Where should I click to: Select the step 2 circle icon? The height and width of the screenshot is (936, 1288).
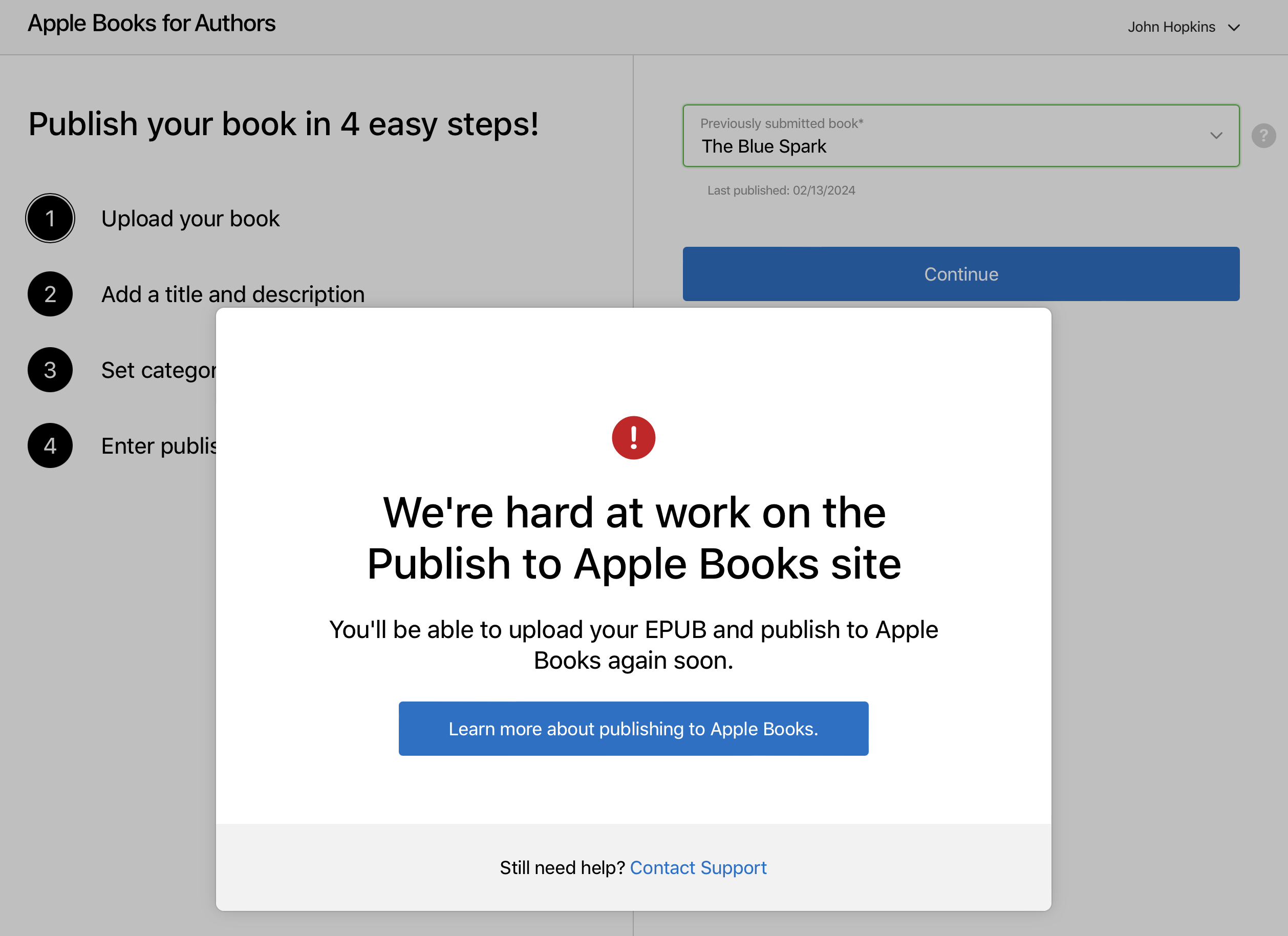pos(50,293)
